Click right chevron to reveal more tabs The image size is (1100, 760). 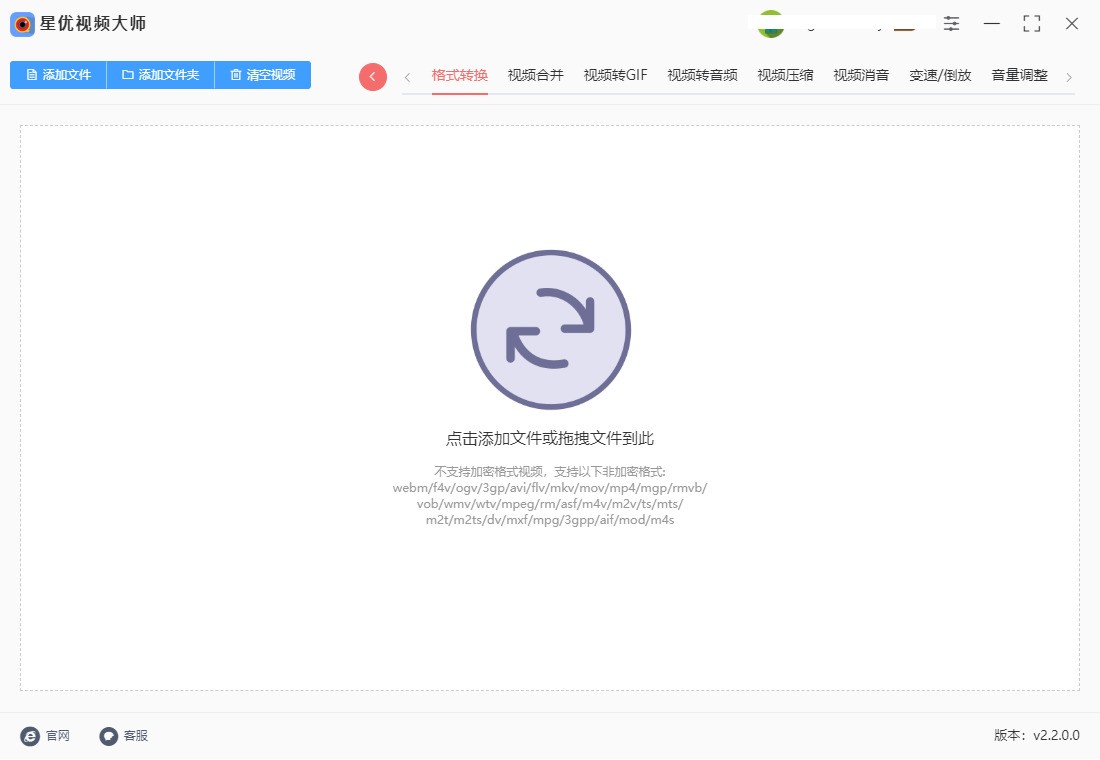tap(1069, 75)
